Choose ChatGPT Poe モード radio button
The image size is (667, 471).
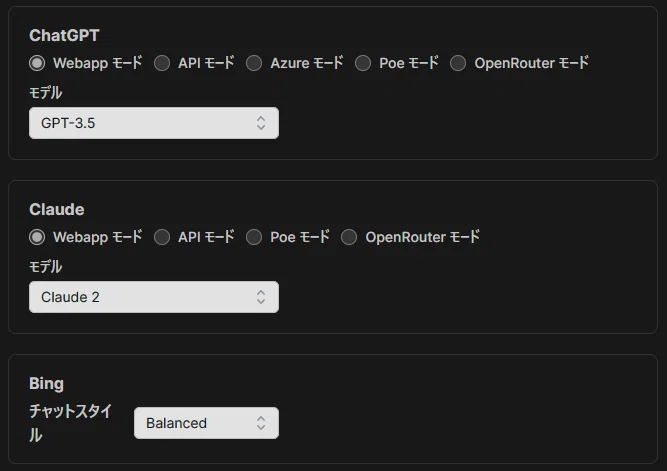363,63
